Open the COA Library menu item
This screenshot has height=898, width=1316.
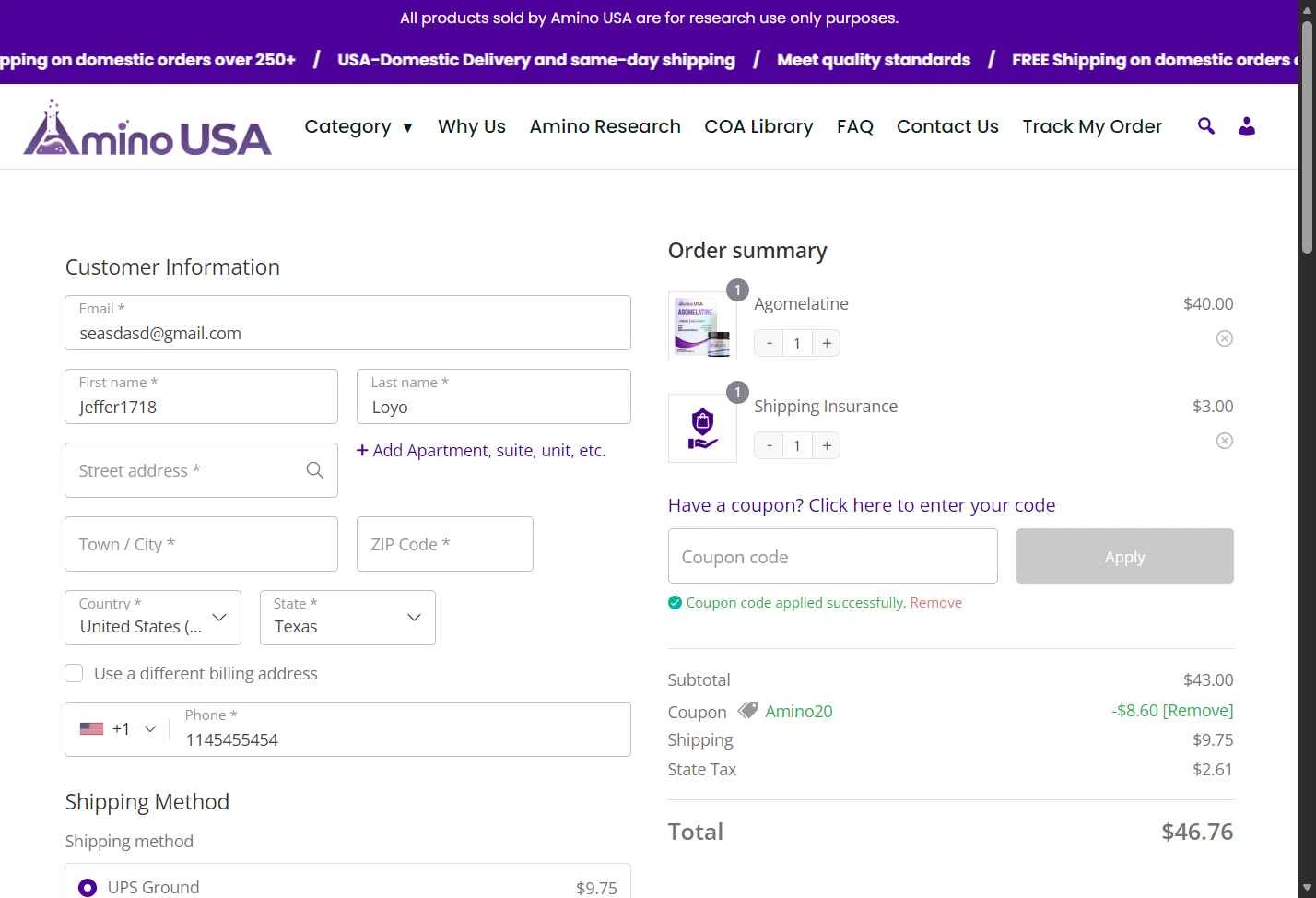click(758, 126)
